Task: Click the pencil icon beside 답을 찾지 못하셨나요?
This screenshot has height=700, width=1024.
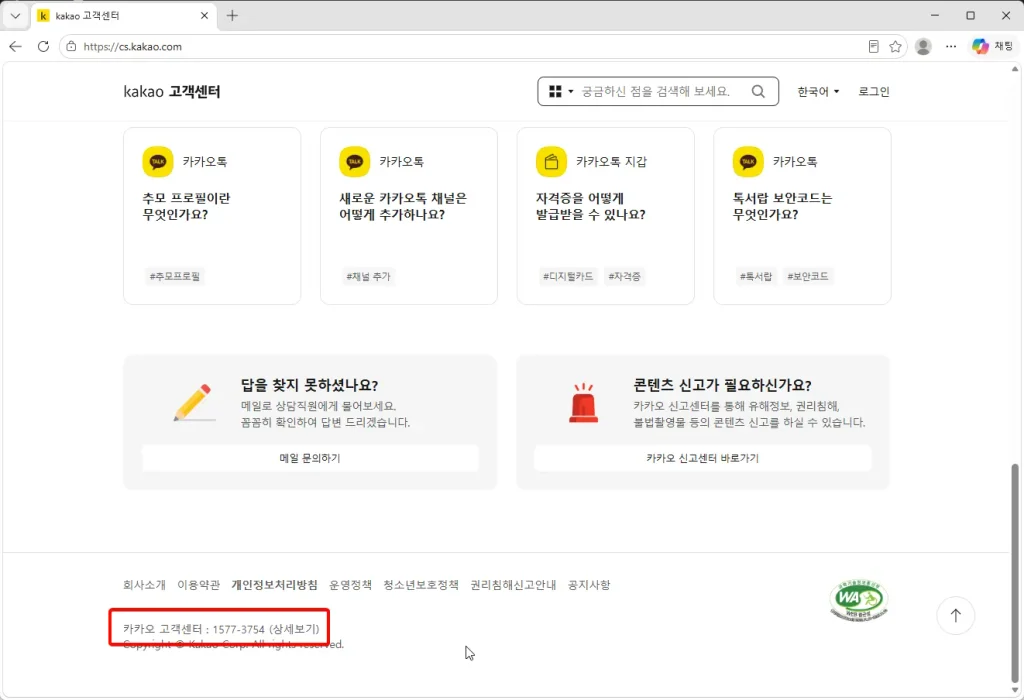Action: (x=193, y=403)
